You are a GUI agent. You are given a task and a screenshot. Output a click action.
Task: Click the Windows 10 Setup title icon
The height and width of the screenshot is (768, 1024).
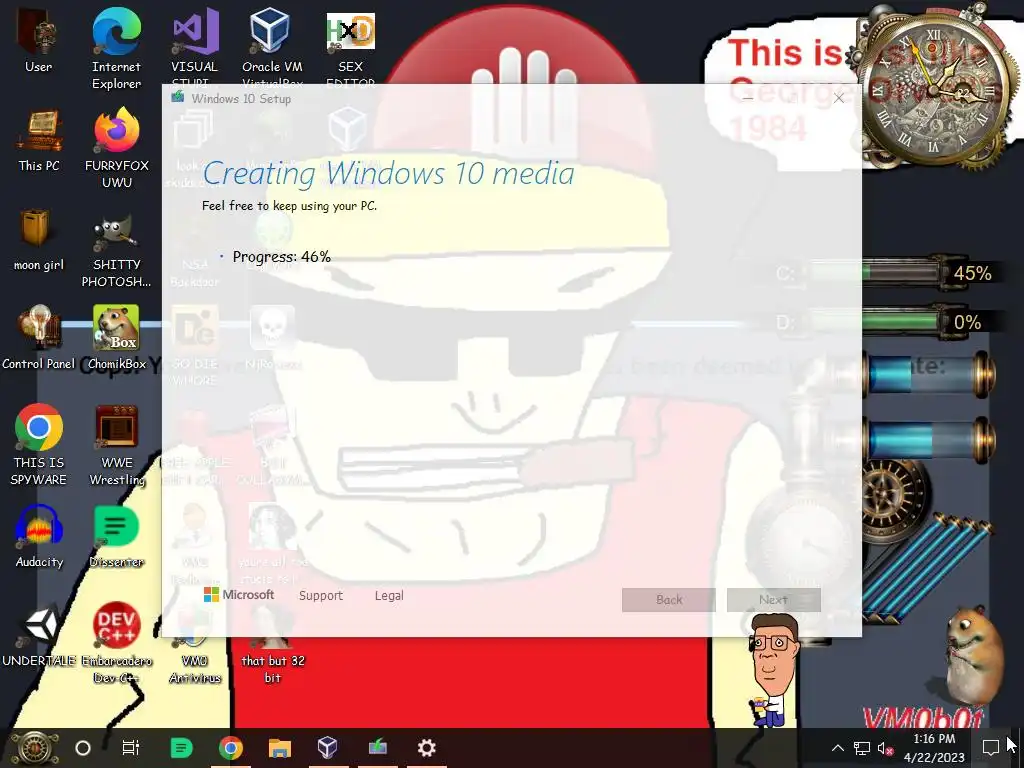[x=178, y=97]
